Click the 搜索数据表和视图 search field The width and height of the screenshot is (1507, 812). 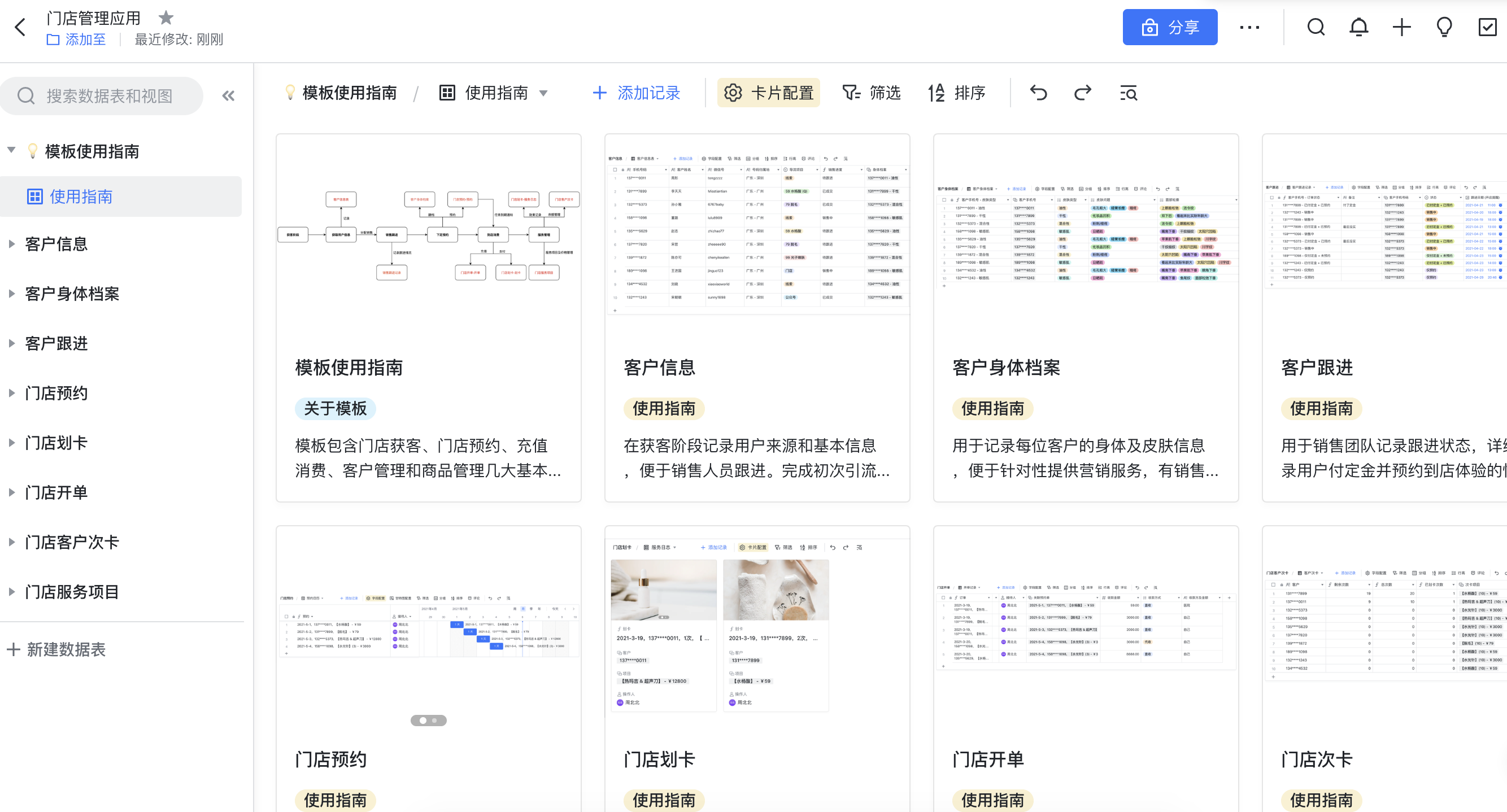(x=110, y=96)
